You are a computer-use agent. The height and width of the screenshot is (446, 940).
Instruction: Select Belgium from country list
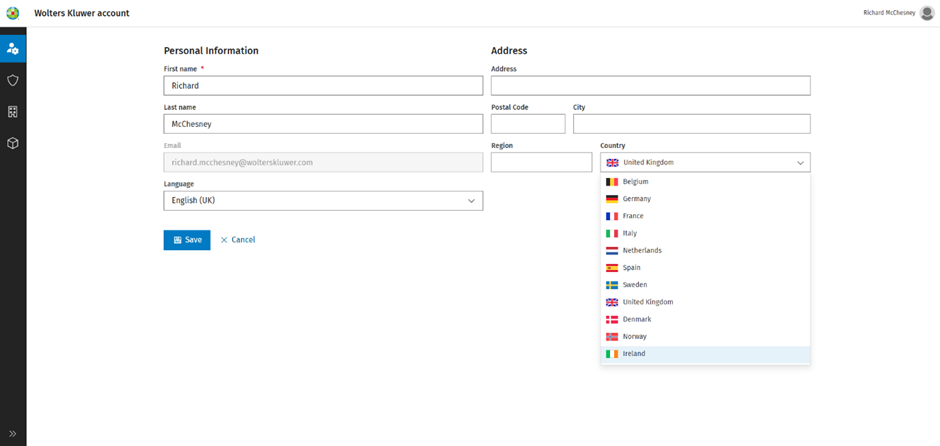coord(706,181)
